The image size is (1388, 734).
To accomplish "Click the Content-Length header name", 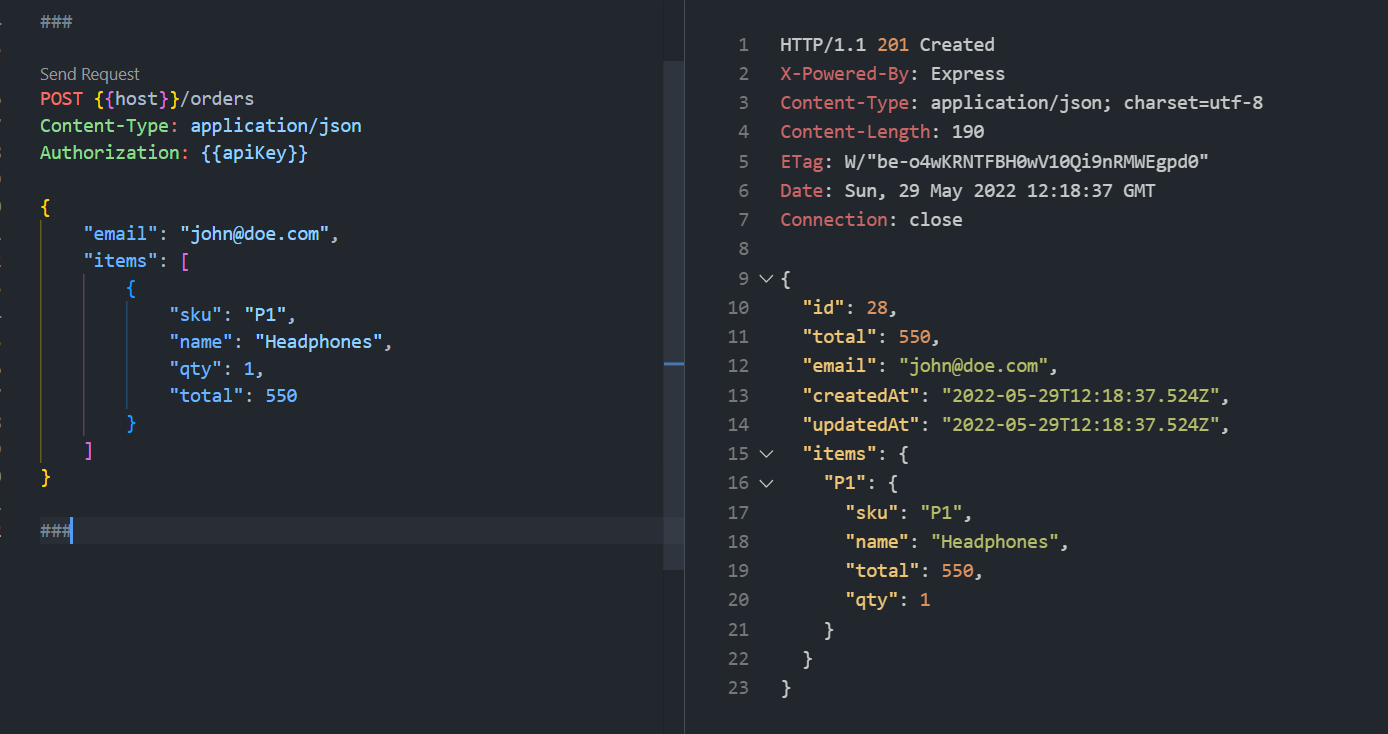I will 855,132.
